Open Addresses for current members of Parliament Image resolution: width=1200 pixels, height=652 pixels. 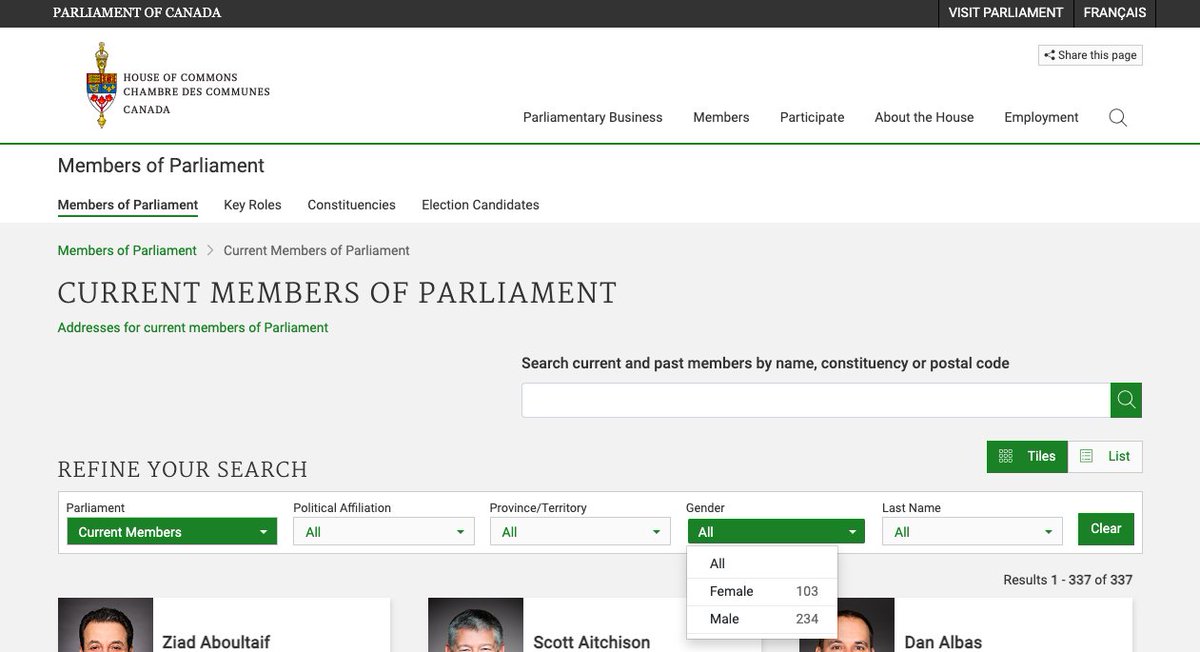[x=193, y=327]
